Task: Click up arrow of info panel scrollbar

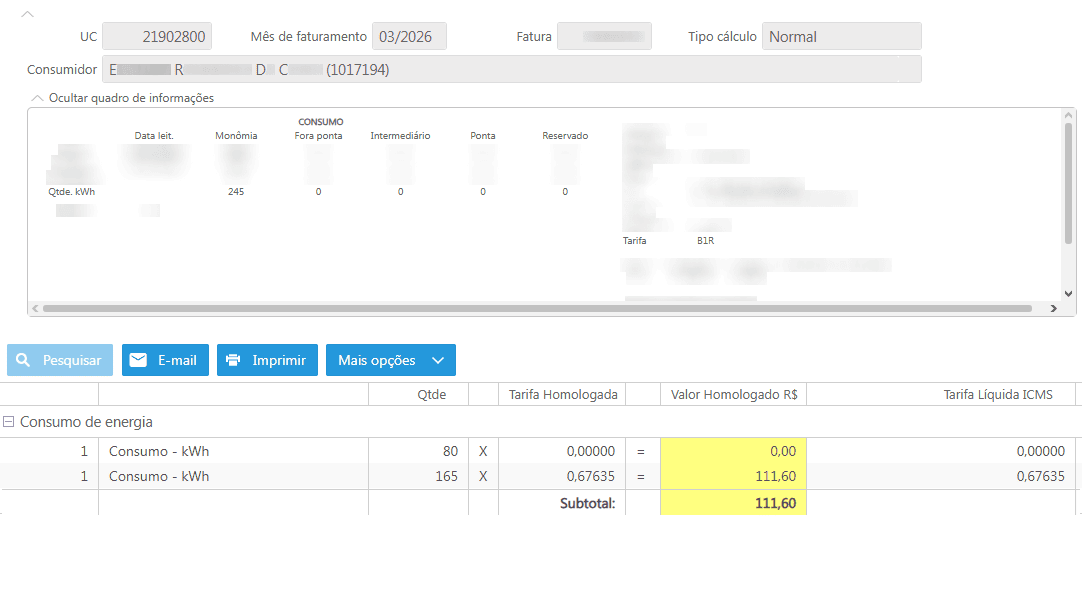Action: 1068,116
